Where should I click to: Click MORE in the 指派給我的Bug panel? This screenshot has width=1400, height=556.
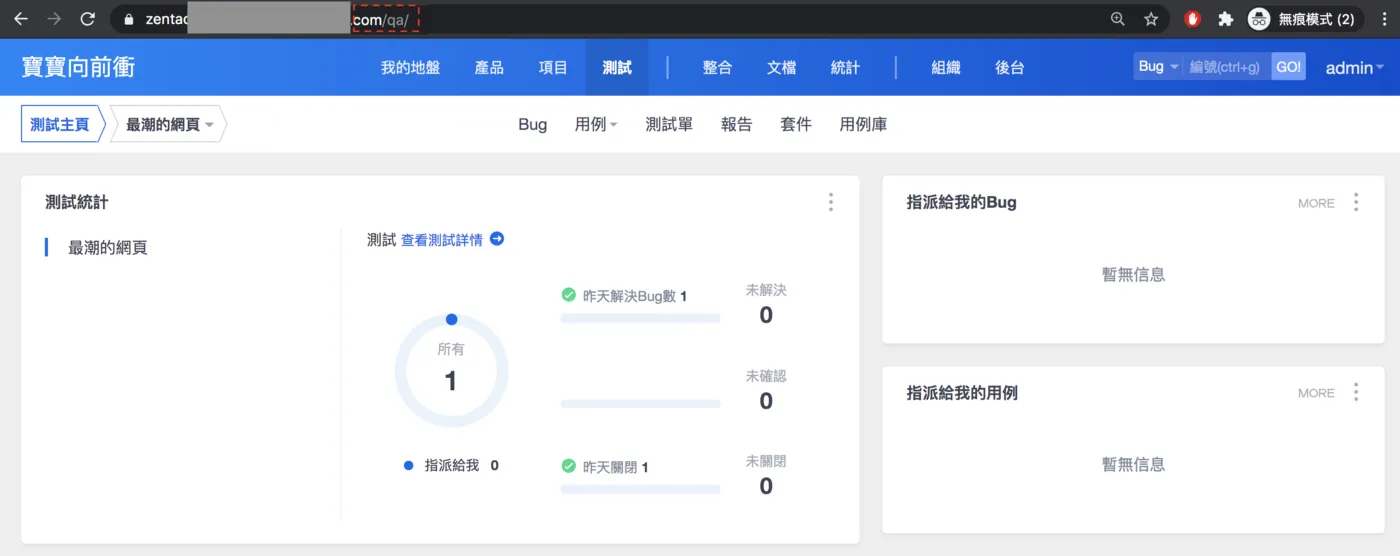[1316, 203]
